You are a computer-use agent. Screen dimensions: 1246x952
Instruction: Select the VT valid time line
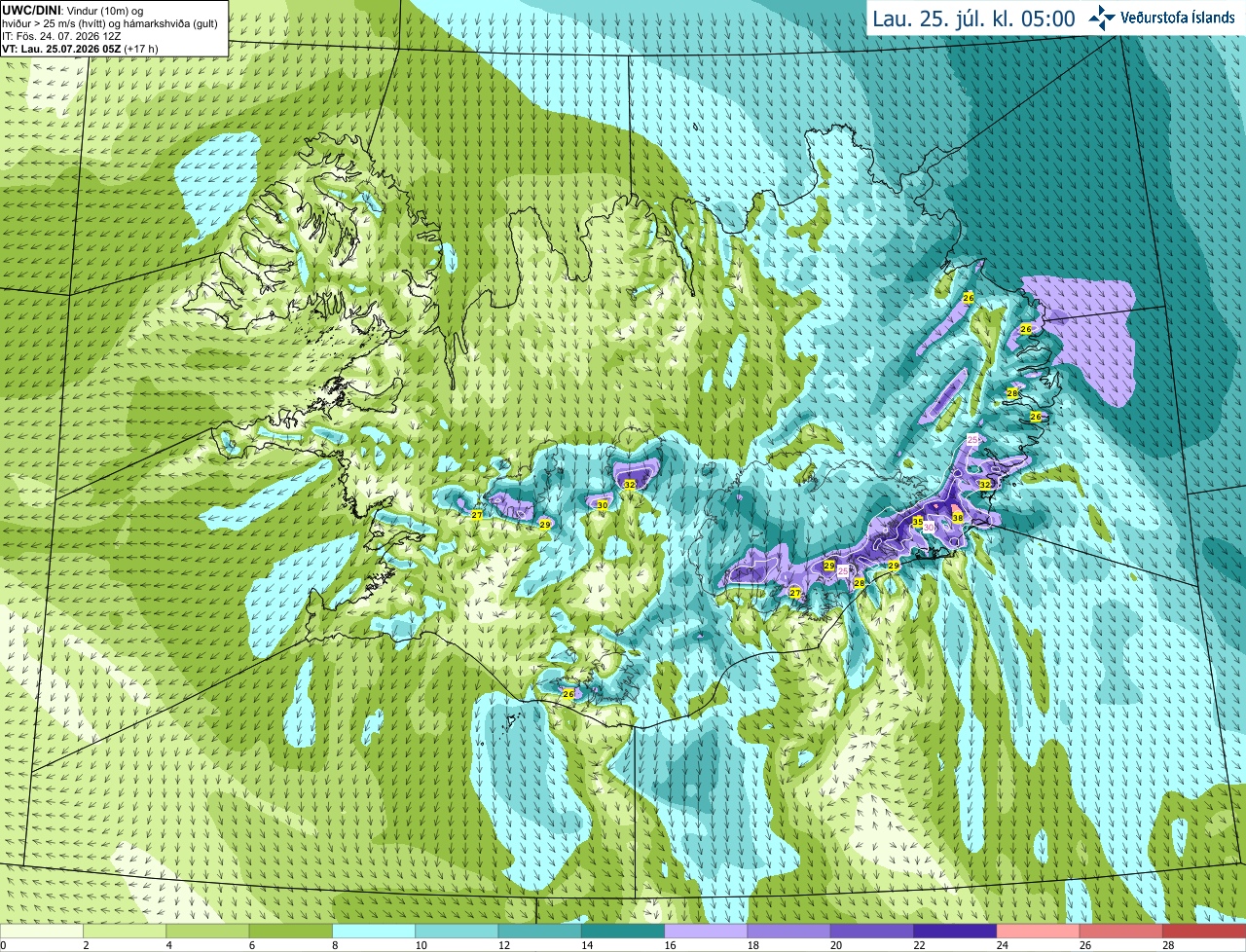pyautogui.click(x=80, y=49)
